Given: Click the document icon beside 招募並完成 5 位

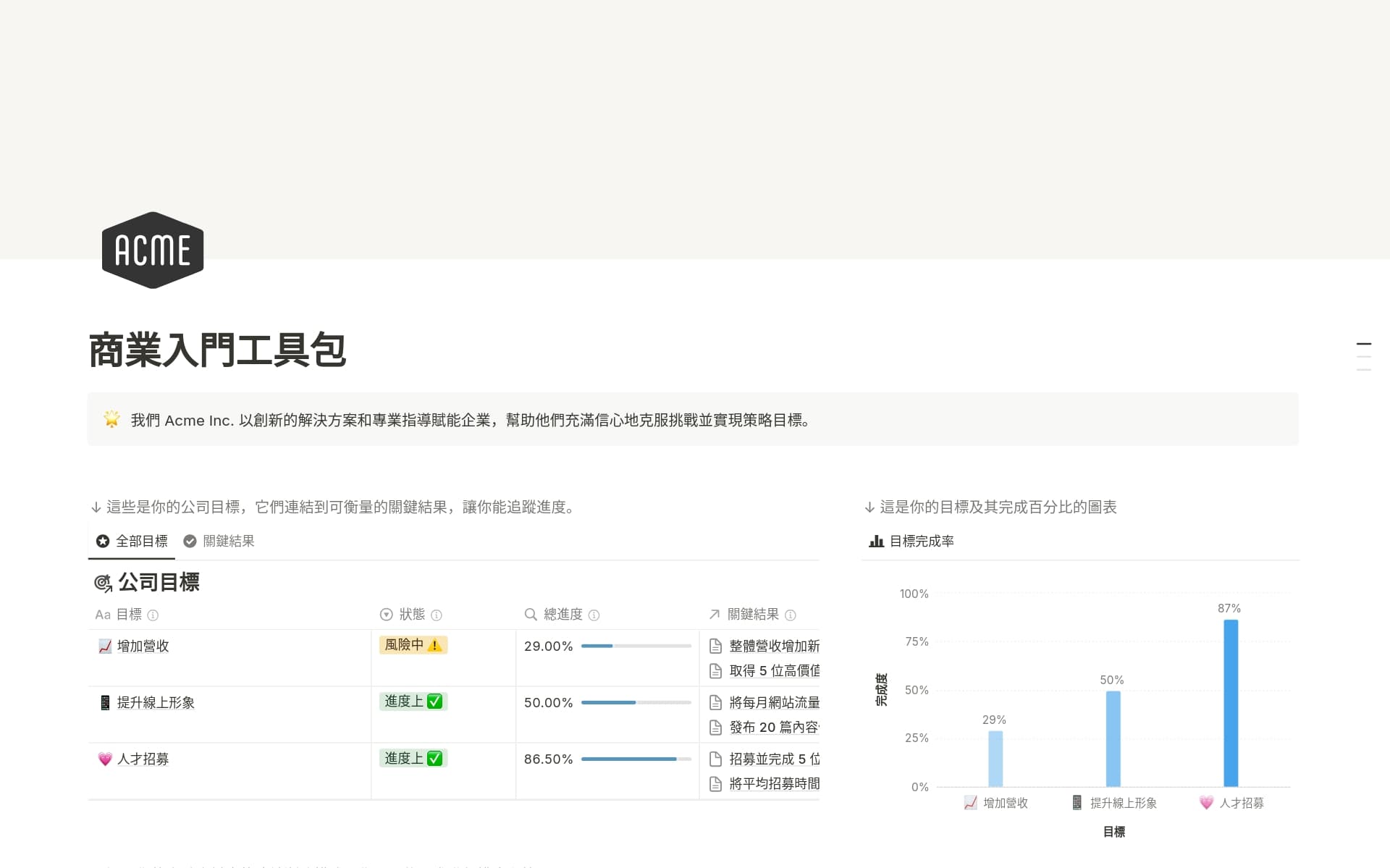Looking at the screenshot, I should click(715, 759).
